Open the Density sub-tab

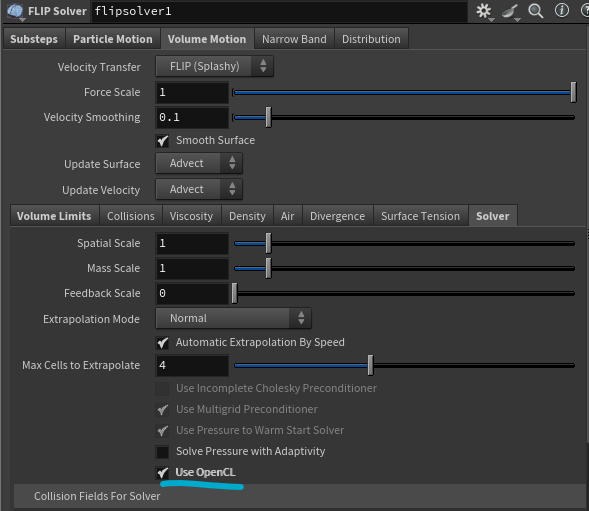pyautogui.click(x=247, y=216)
